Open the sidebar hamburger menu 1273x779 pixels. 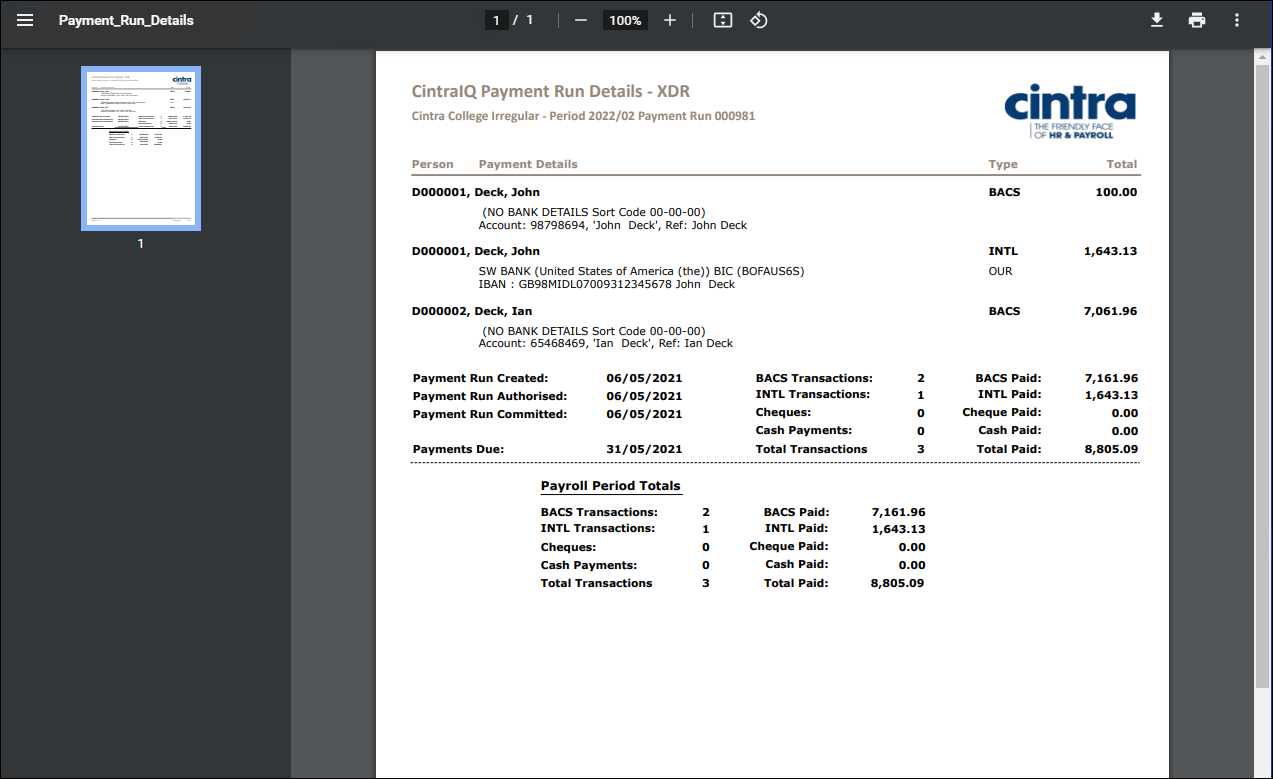[25, 20]
